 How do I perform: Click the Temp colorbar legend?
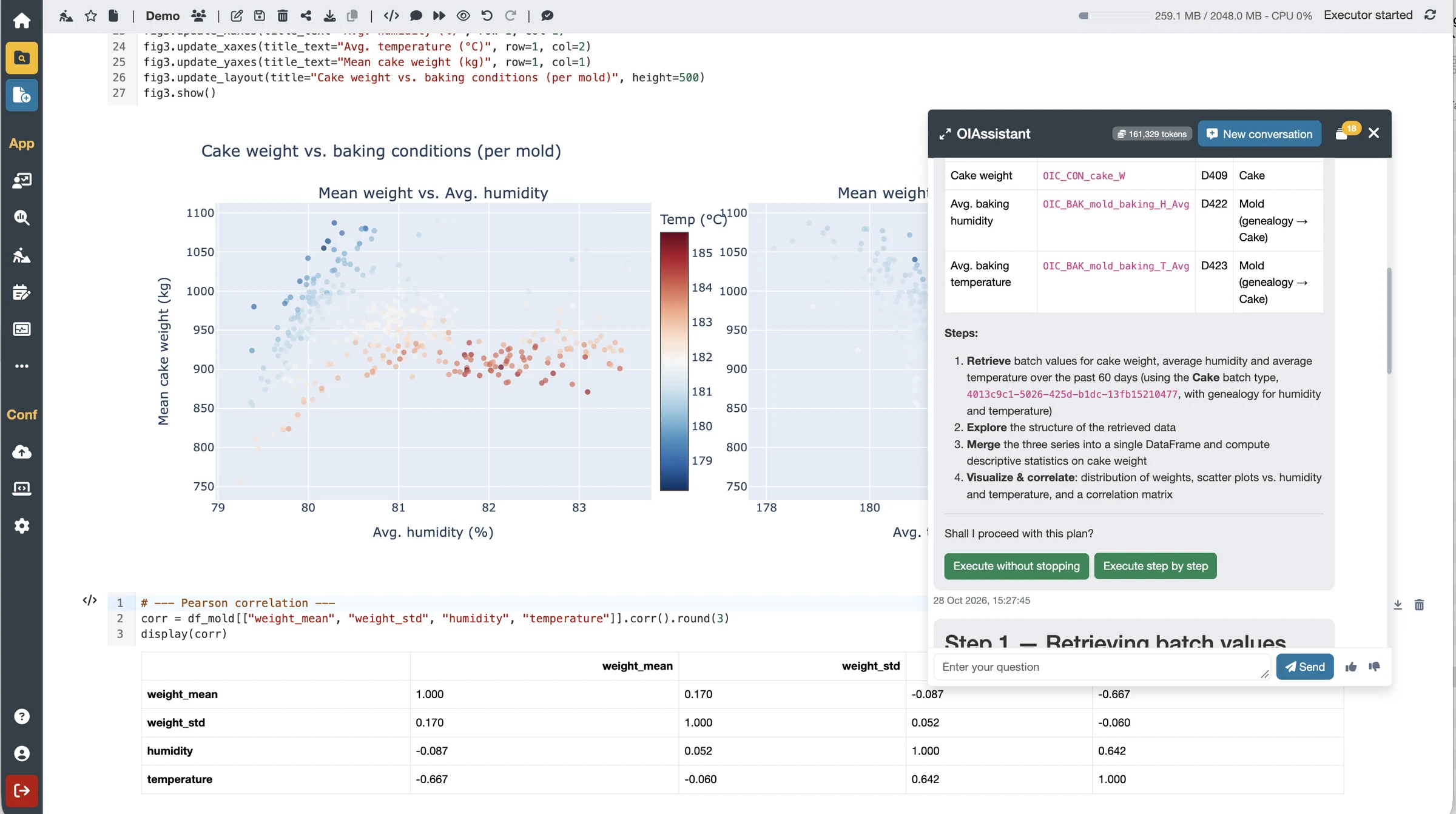click(x=674, y=362)
